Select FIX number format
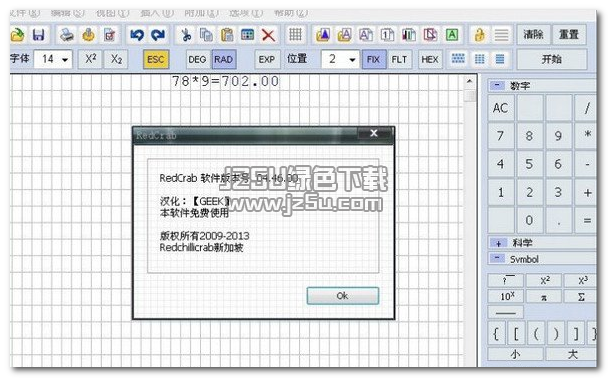 pyautogui.click(x=373, y=59)
